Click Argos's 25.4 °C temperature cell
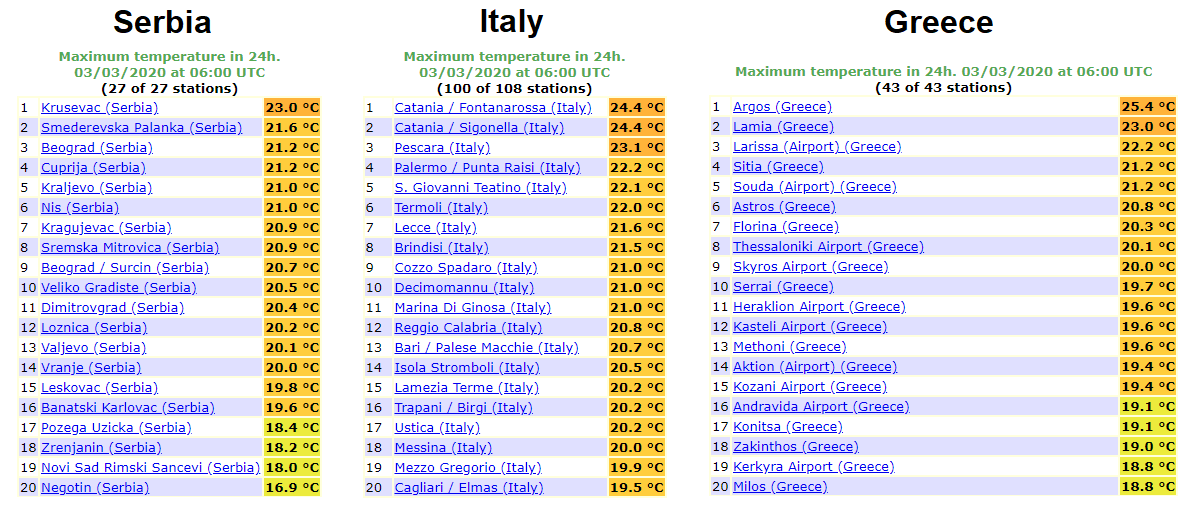The width and height of the screenshot is (1202, 506). point(1147,107)
